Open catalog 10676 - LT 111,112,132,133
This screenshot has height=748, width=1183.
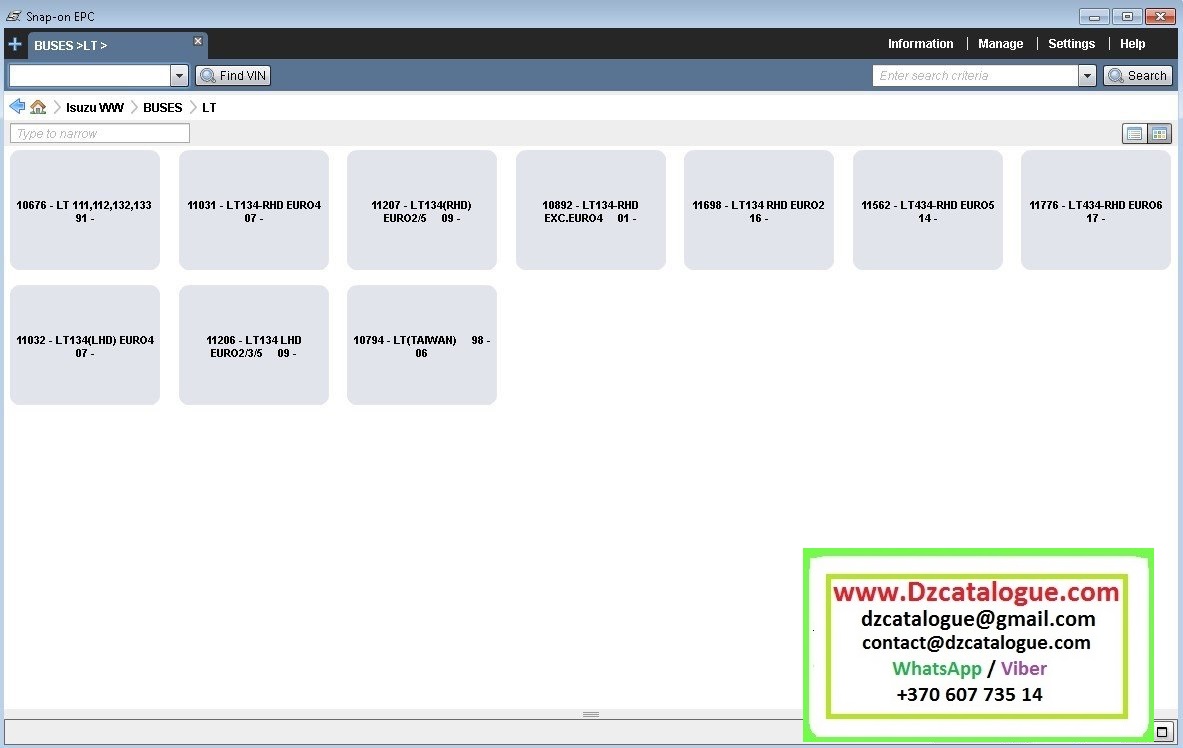click(84, 210)
